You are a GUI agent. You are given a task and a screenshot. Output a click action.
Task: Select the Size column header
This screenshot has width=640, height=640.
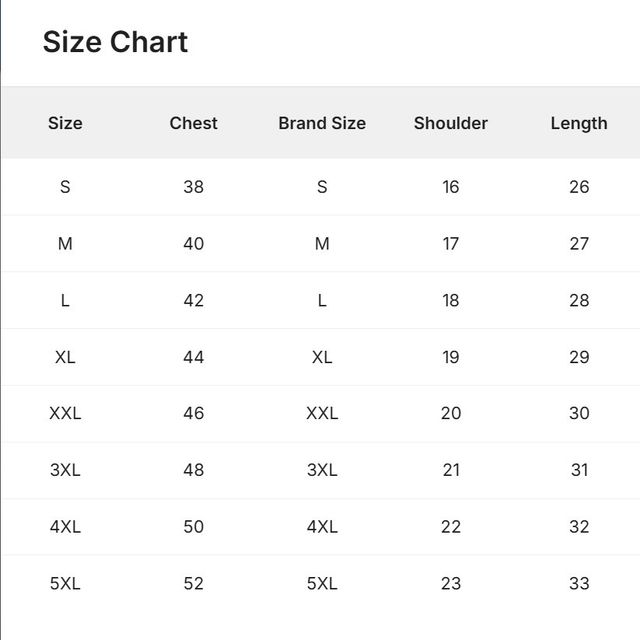[x=65, y=123]
